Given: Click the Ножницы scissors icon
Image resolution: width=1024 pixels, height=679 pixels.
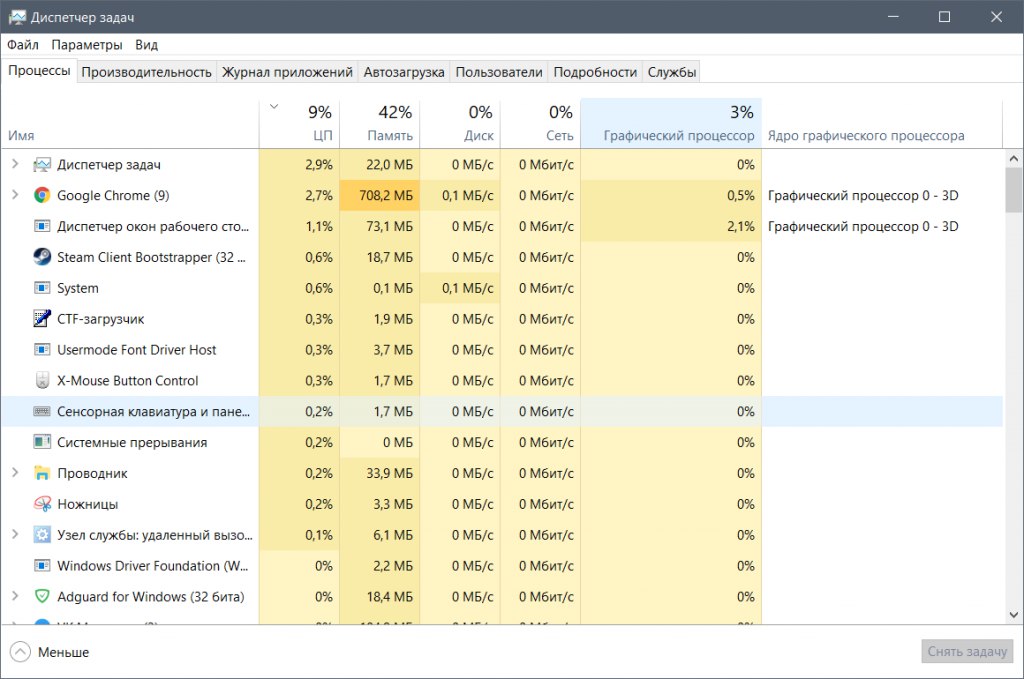Looking at the screenshot, I should click(42, 504).
